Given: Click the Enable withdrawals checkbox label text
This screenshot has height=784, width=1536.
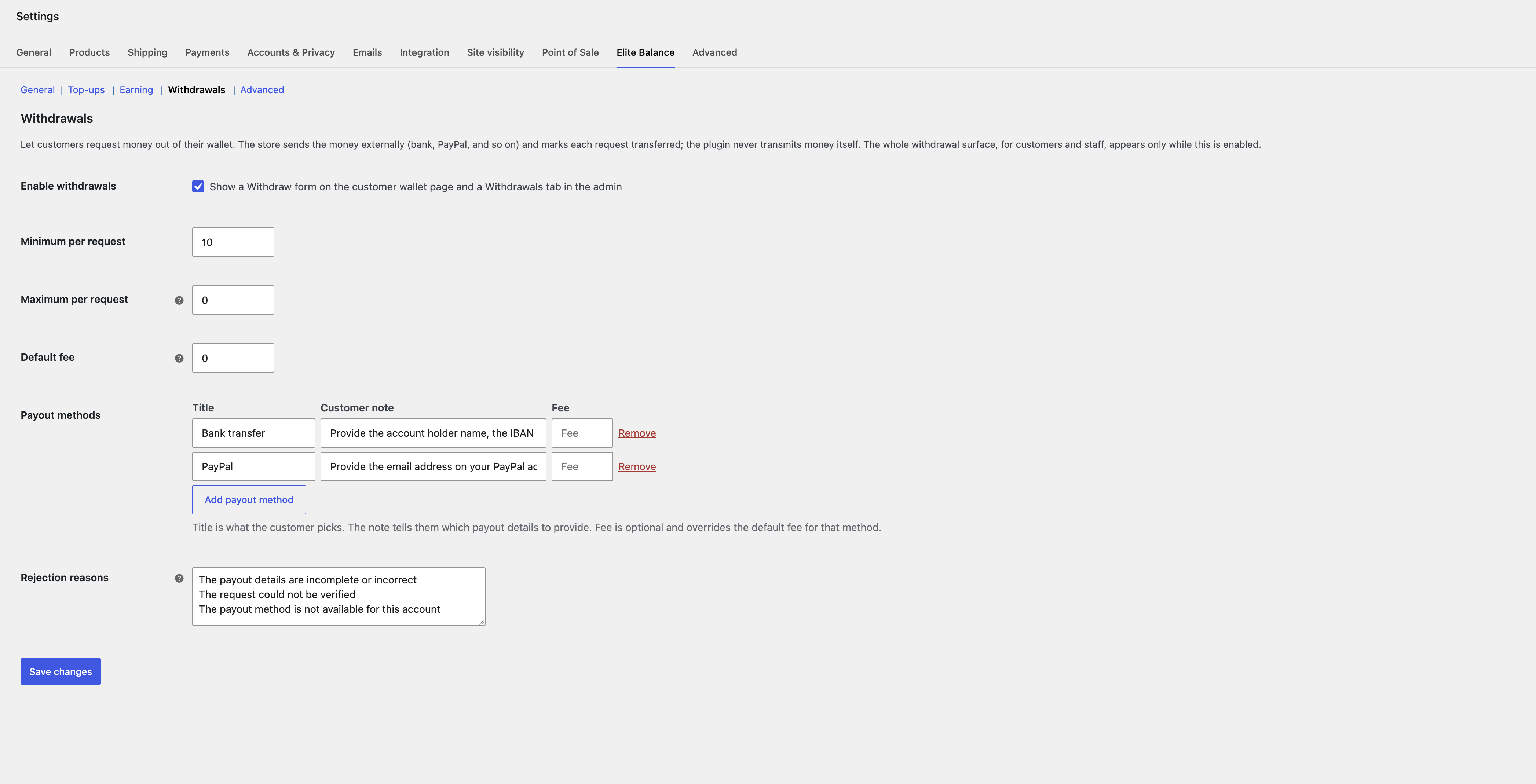Looking at the screenshot, I should pos(416,187).
